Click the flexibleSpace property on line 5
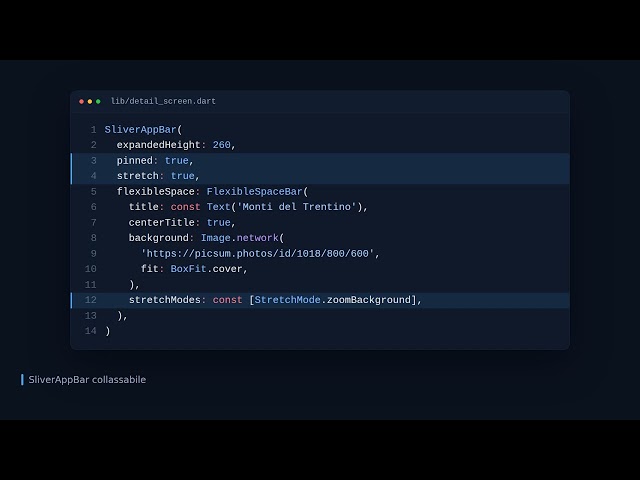 click(156, 192)
